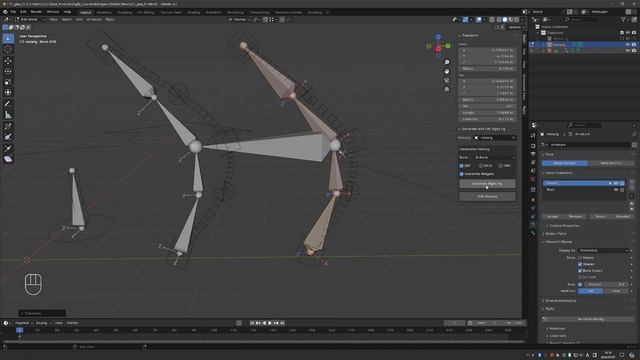Image resolution: width=640 pixels, height=360 pixels.
Task: Toggle the MCH bone layer checkbox
Action: 481,166
